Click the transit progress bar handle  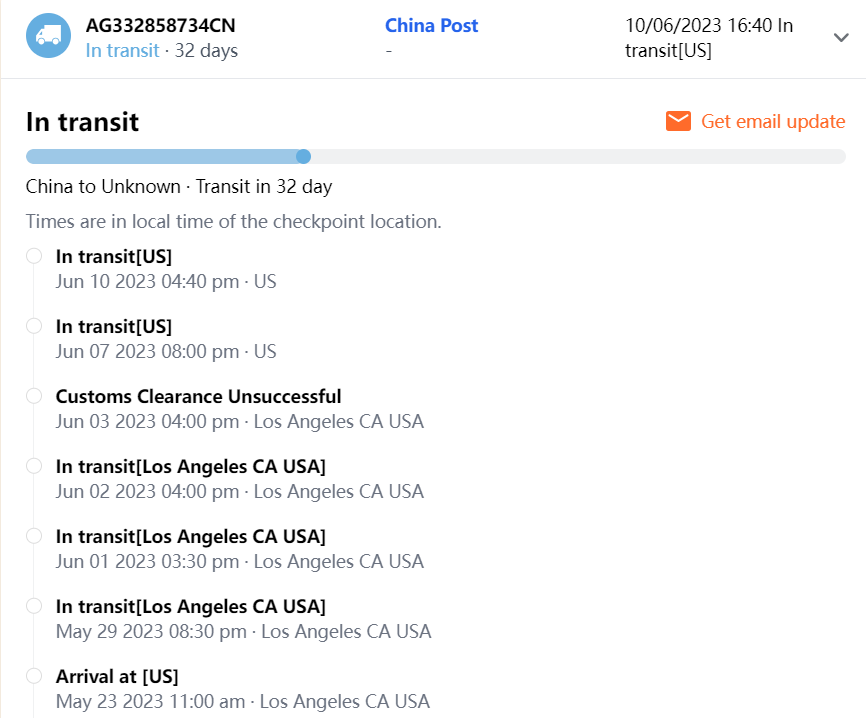[304, 156]
